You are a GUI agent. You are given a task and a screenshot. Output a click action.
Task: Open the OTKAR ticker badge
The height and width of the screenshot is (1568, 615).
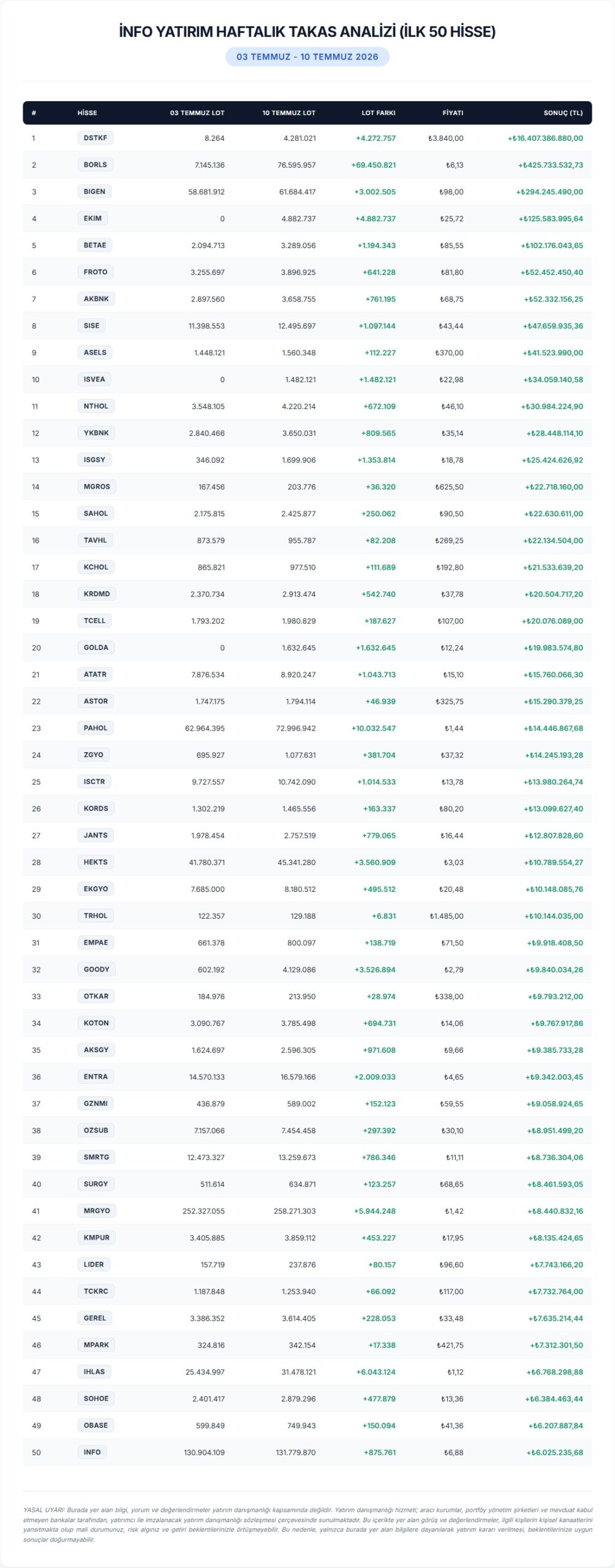[x=96, y=997]
